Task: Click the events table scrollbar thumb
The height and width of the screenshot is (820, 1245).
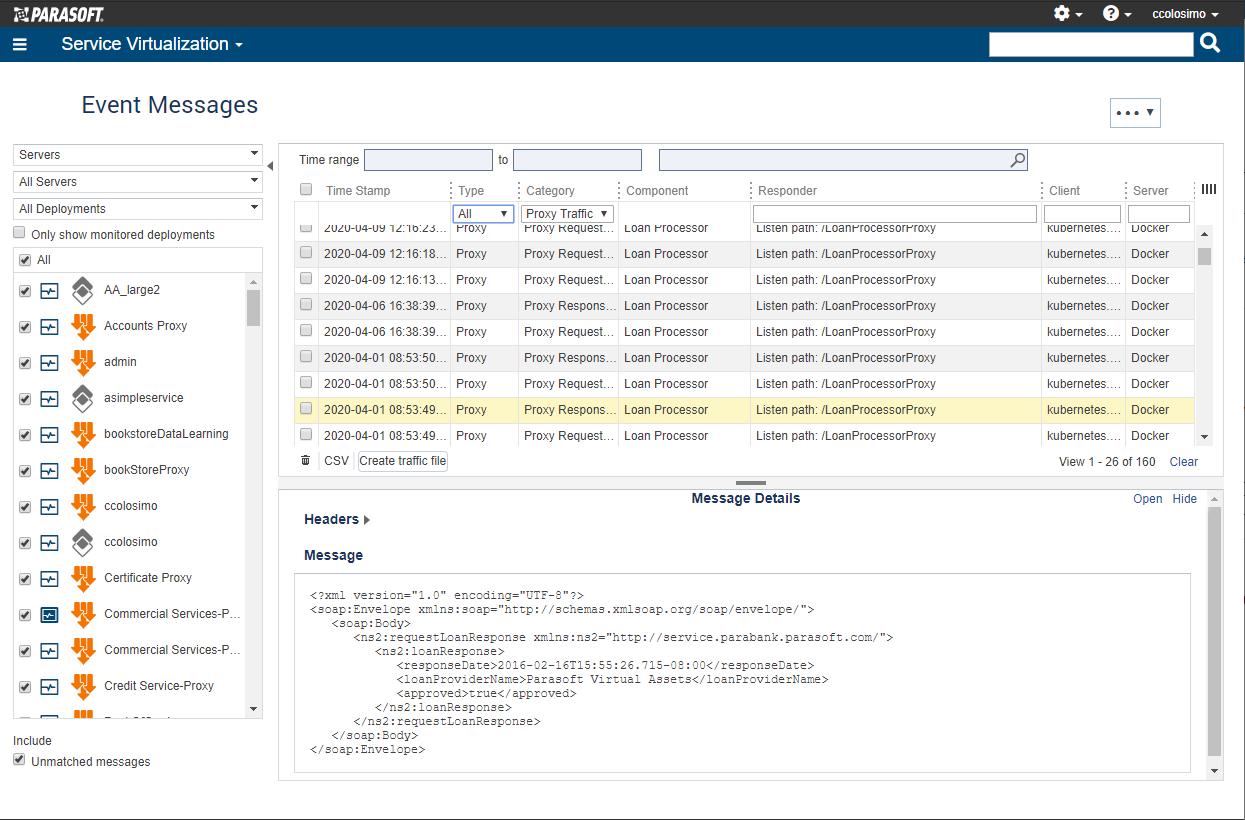Action: 1204,256
